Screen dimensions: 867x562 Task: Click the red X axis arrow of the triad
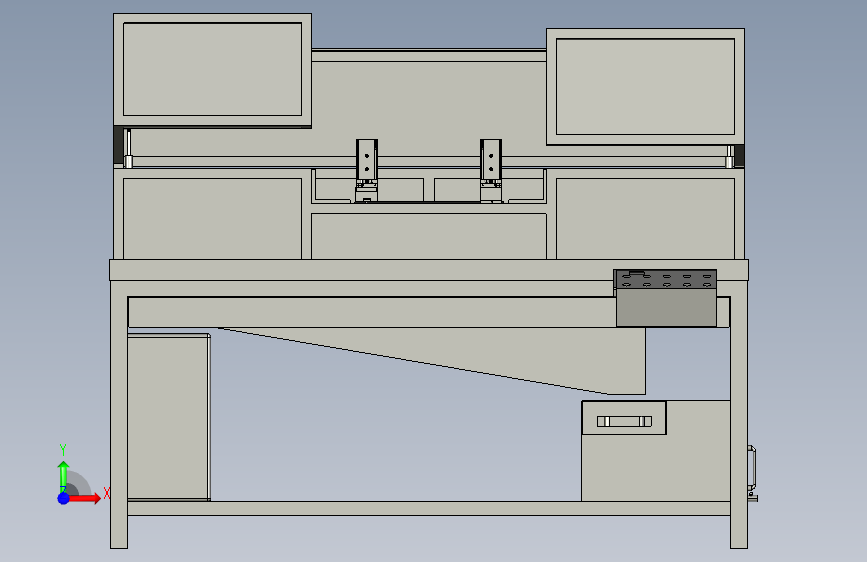coord(85,498)
